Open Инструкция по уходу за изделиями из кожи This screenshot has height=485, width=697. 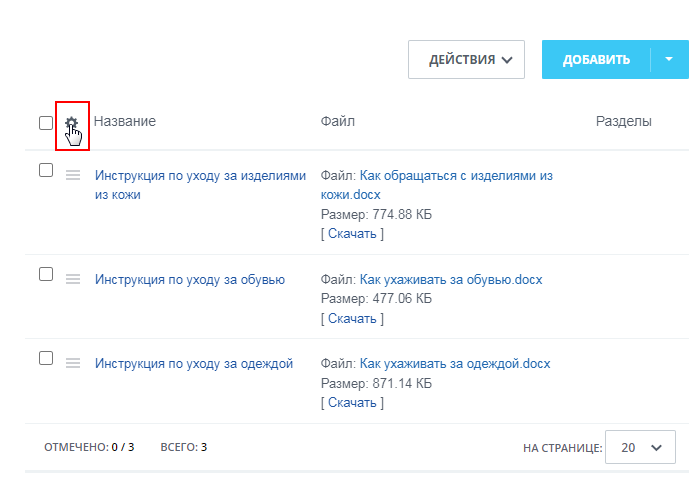tap(200, 185)
